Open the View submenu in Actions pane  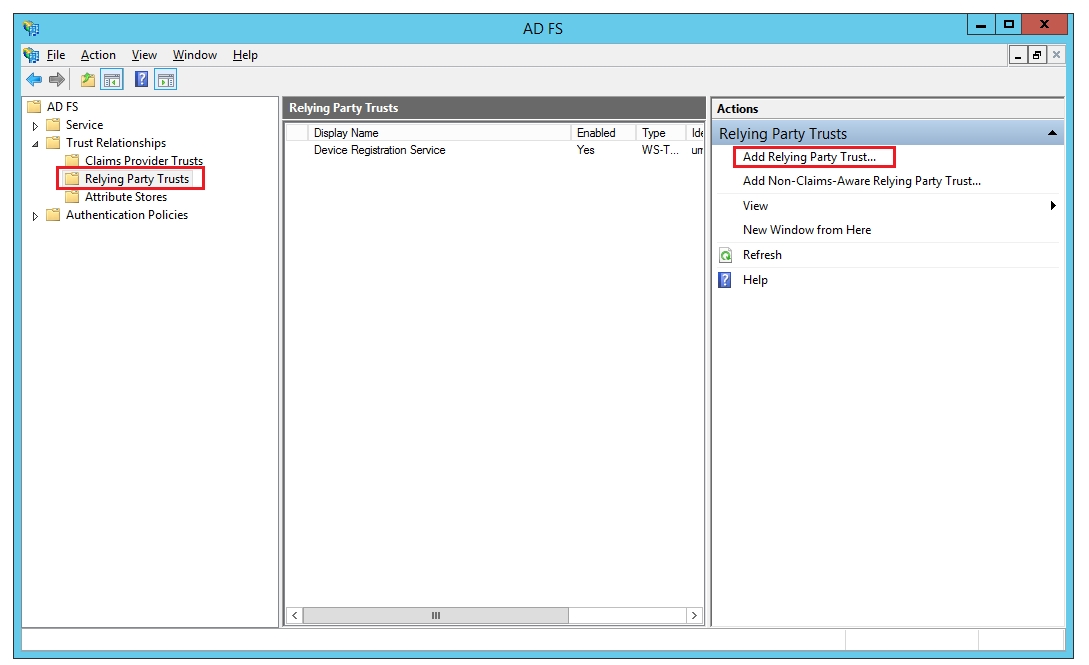(x=755, y=206)
